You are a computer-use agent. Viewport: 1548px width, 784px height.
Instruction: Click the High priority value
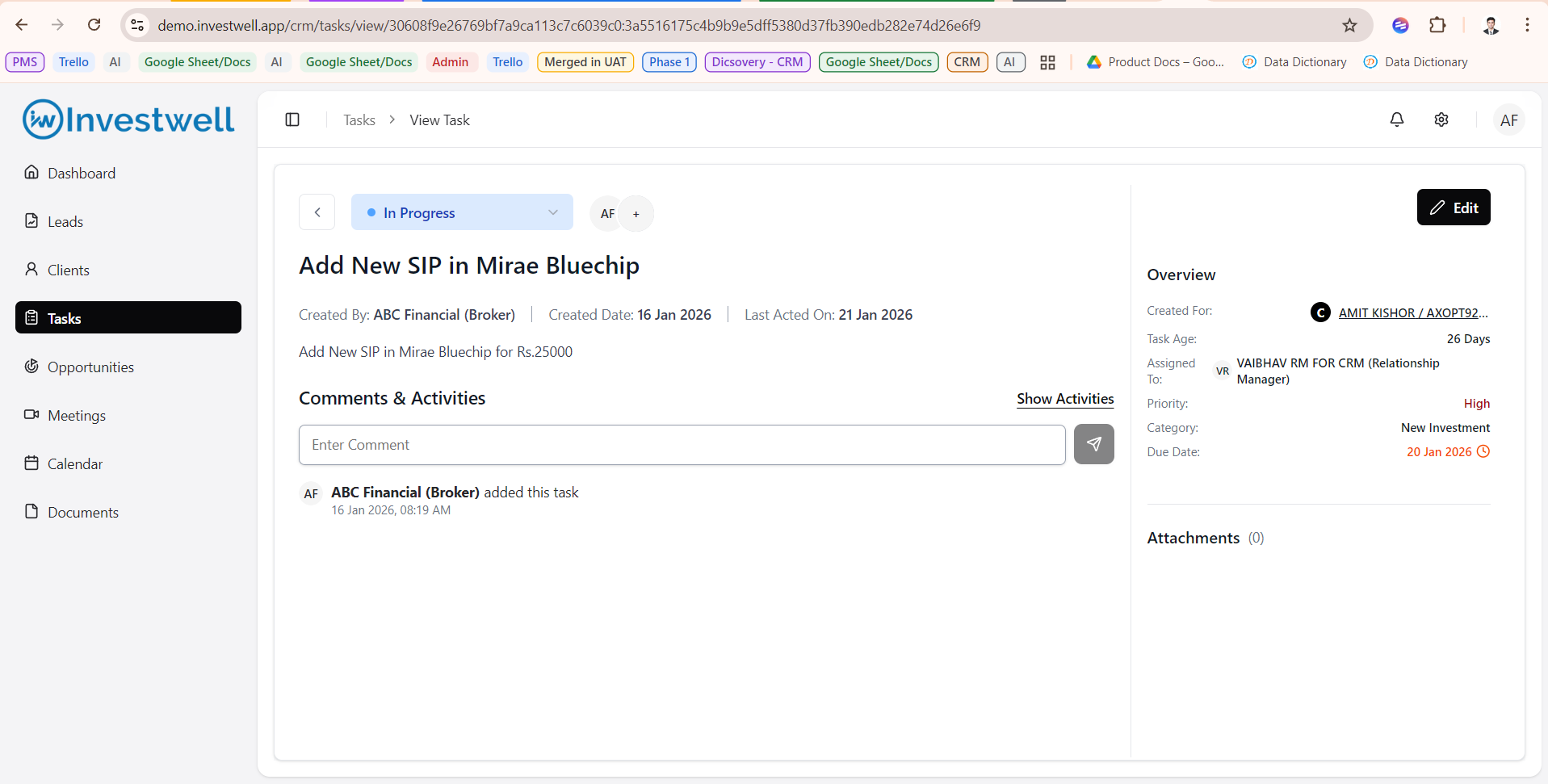tap(1477, 404)
